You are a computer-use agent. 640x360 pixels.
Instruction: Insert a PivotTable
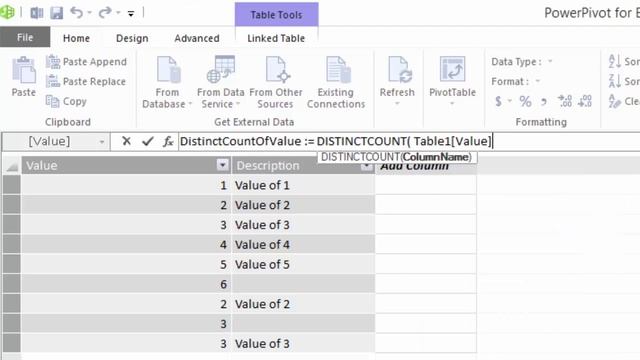click(x=452, y=77)
